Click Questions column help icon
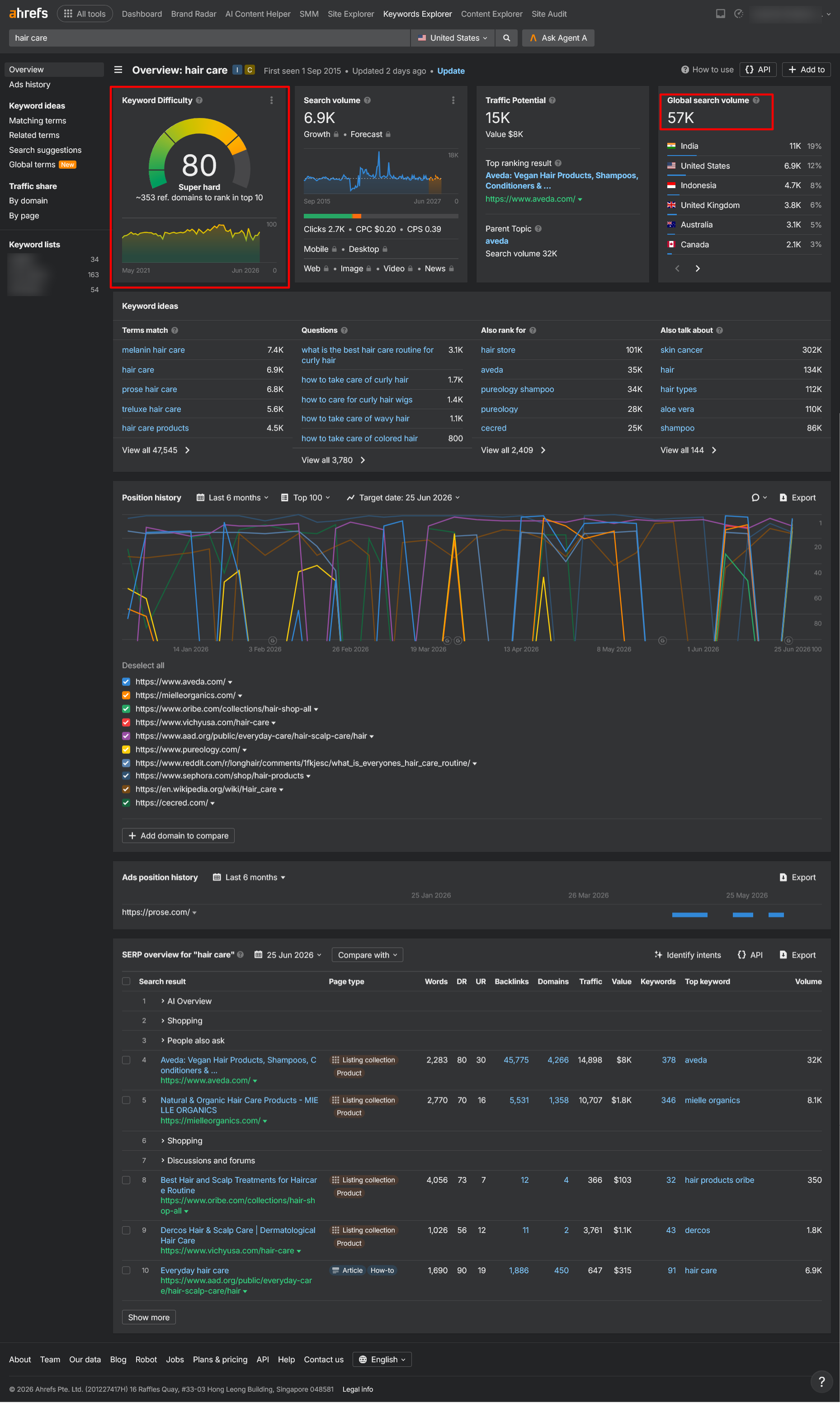Screen dimensions: 840x1403 pyautogui.click(x=344, y=331)
